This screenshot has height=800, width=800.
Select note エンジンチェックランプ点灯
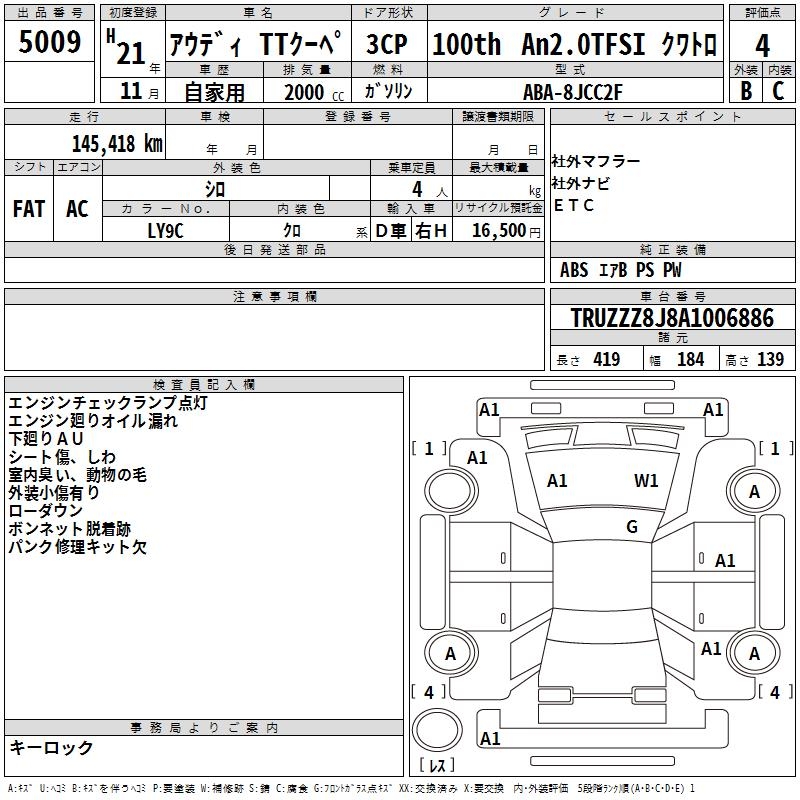click(x=108, y=403)
